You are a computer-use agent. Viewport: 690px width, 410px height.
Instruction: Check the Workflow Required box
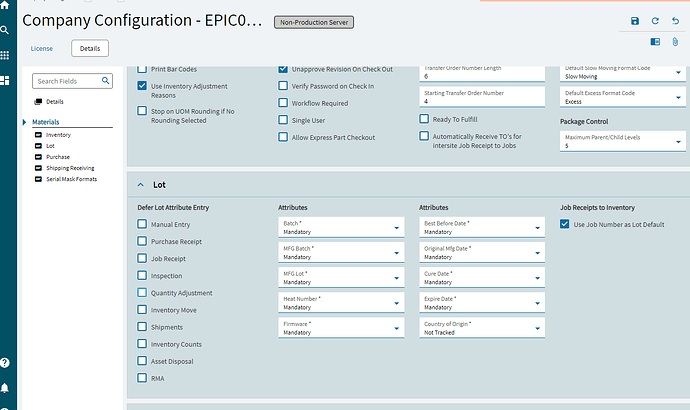[283, 103]
